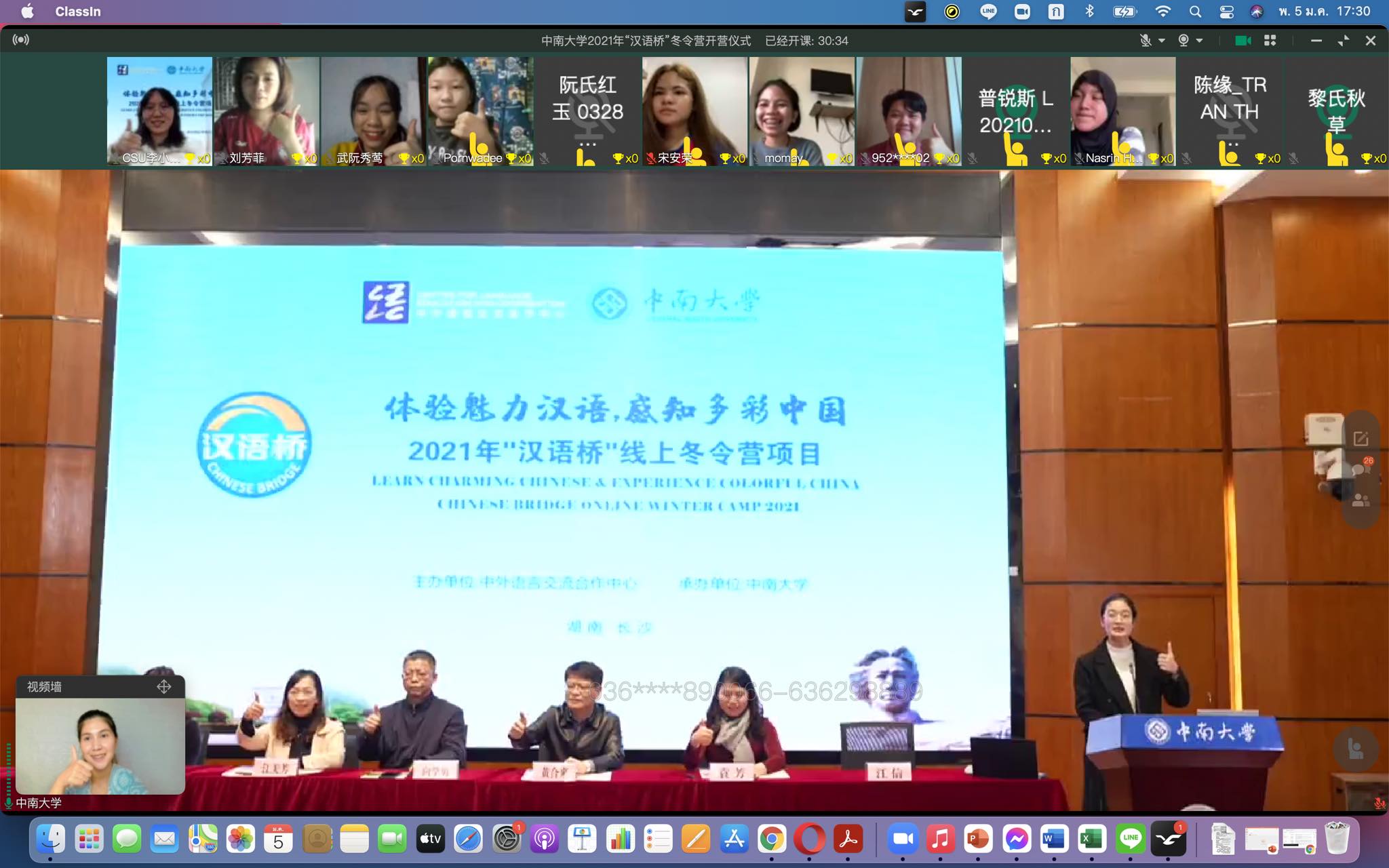Expand the camera options dropdown arrow
Image resolution: width=1389 pixels, height=868 pixels.
[1200, 41]
